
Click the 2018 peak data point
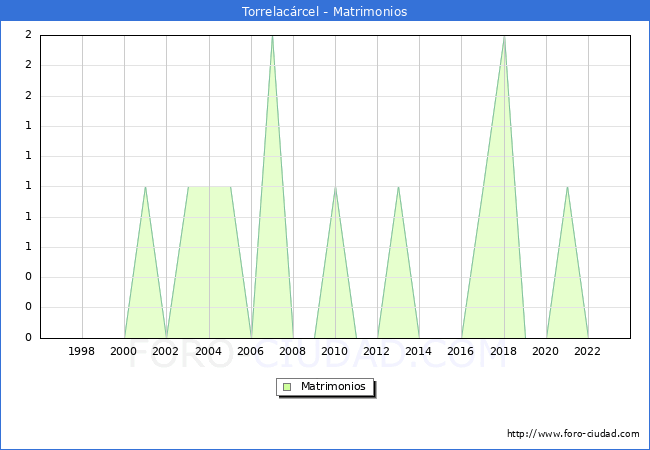point(504,36)
